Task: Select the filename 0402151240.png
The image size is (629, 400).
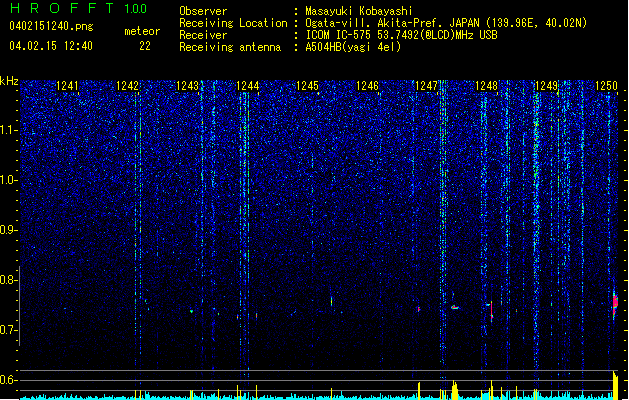Action: click(51, 26)
